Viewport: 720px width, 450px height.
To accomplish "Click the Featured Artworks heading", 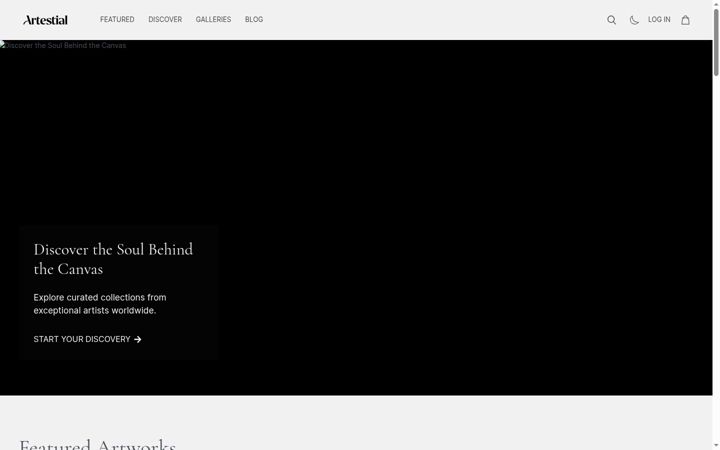I will tap(98, 444).
